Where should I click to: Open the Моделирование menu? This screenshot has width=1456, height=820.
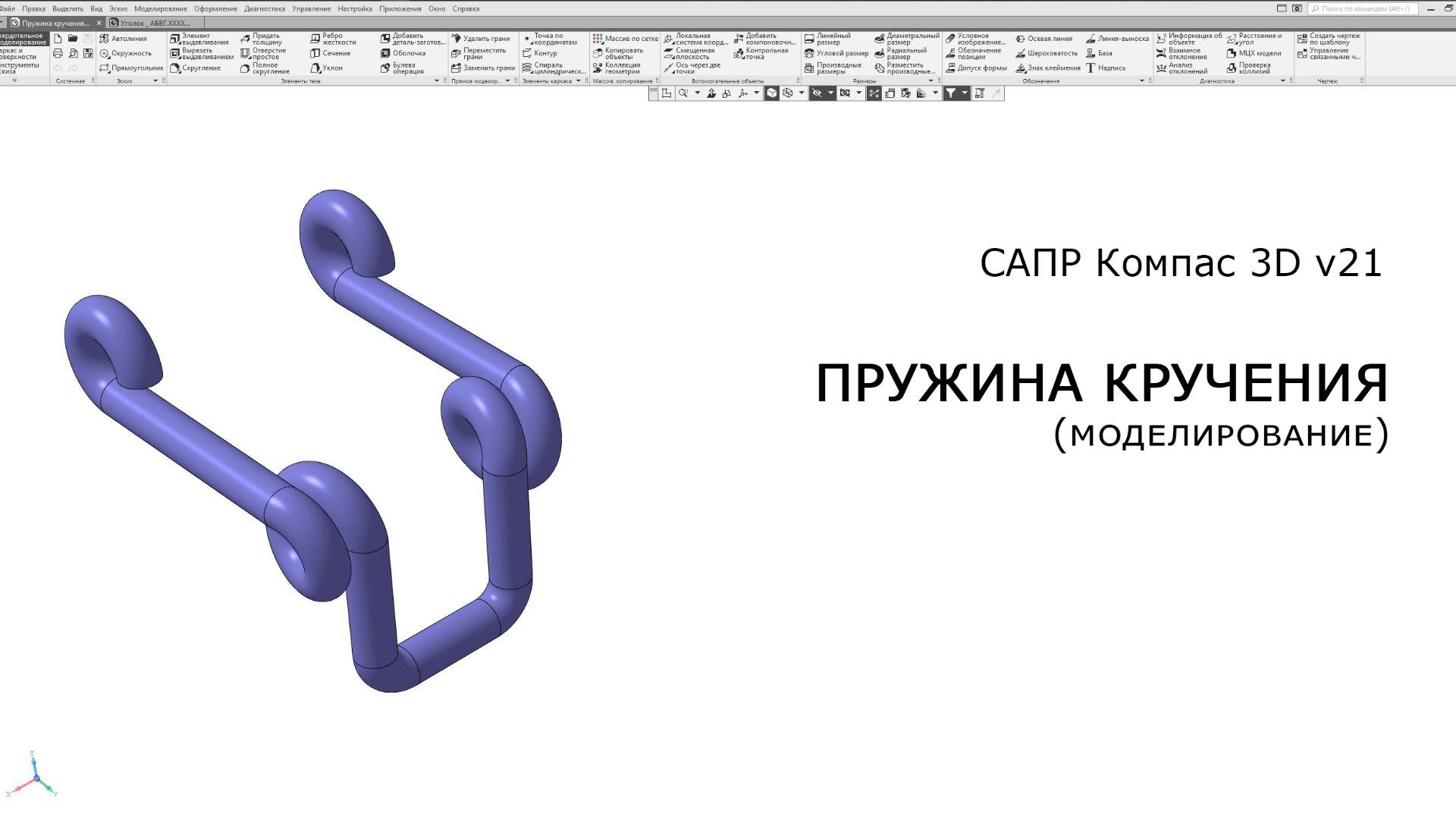click(160, 9)
